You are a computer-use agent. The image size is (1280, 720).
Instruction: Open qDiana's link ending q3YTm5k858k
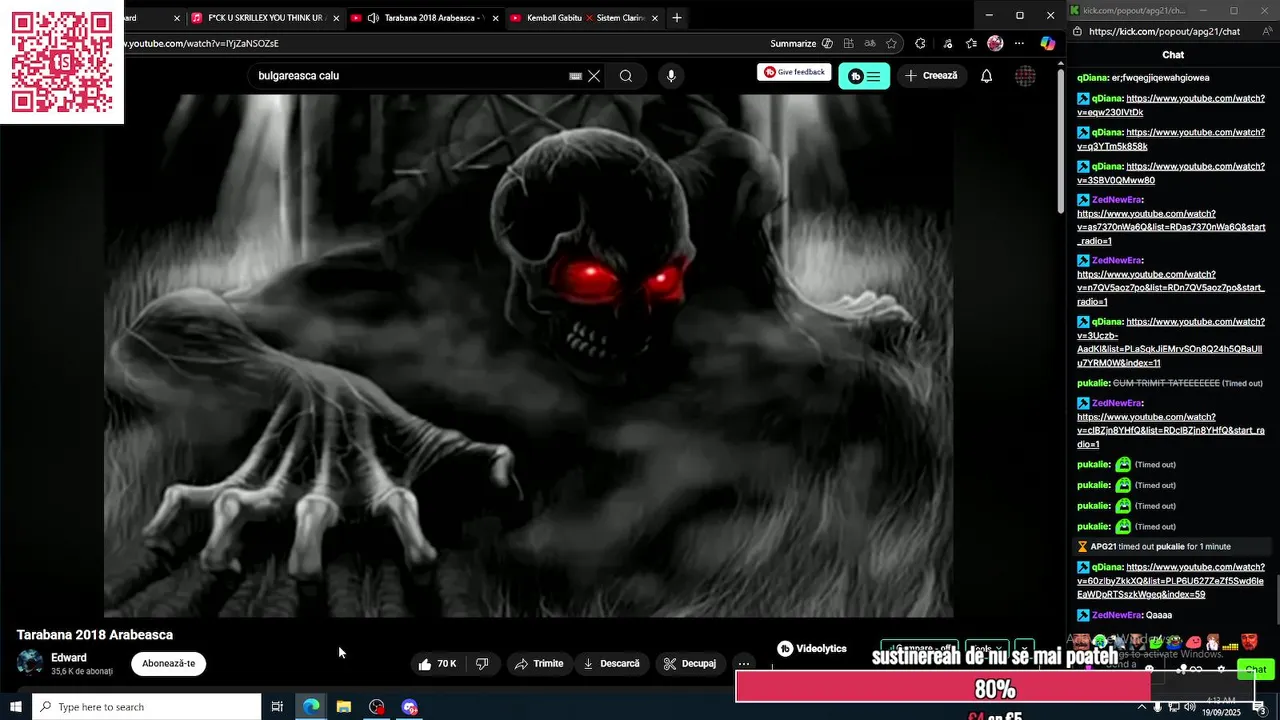point(1171,139)
